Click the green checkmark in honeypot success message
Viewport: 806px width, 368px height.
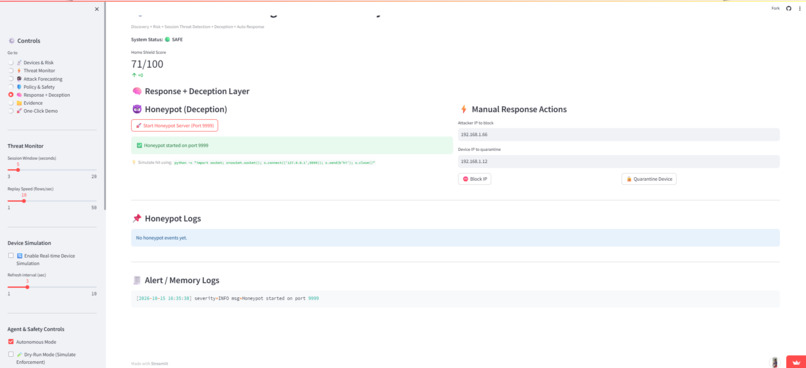pos(139,145)
